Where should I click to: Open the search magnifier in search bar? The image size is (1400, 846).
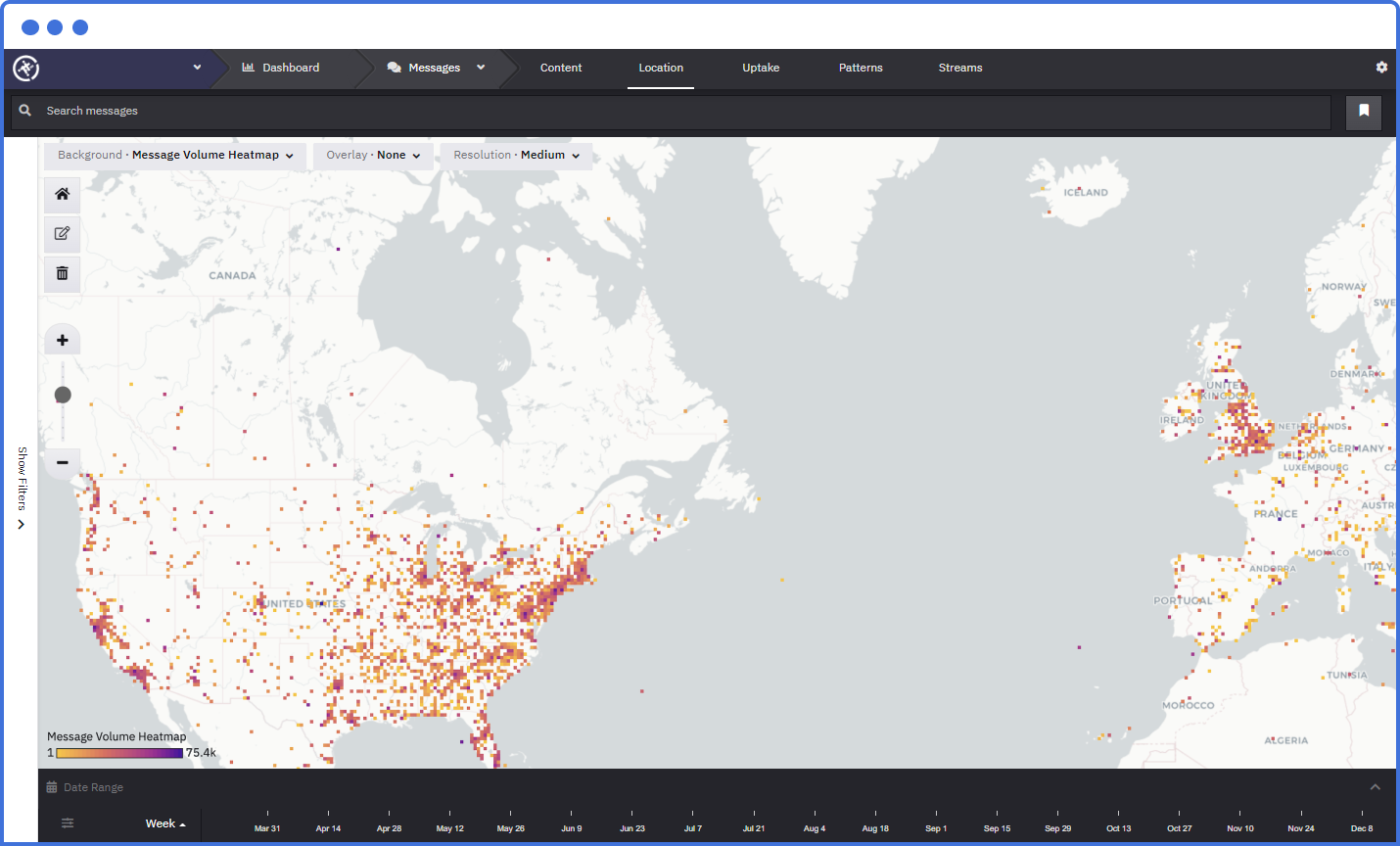click(x=25, y=111)
